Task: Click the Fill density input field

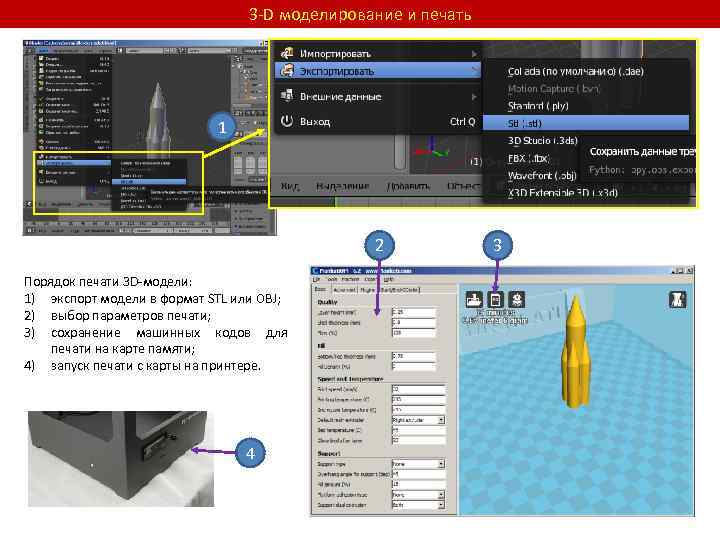Action: [x=414, y=366]
